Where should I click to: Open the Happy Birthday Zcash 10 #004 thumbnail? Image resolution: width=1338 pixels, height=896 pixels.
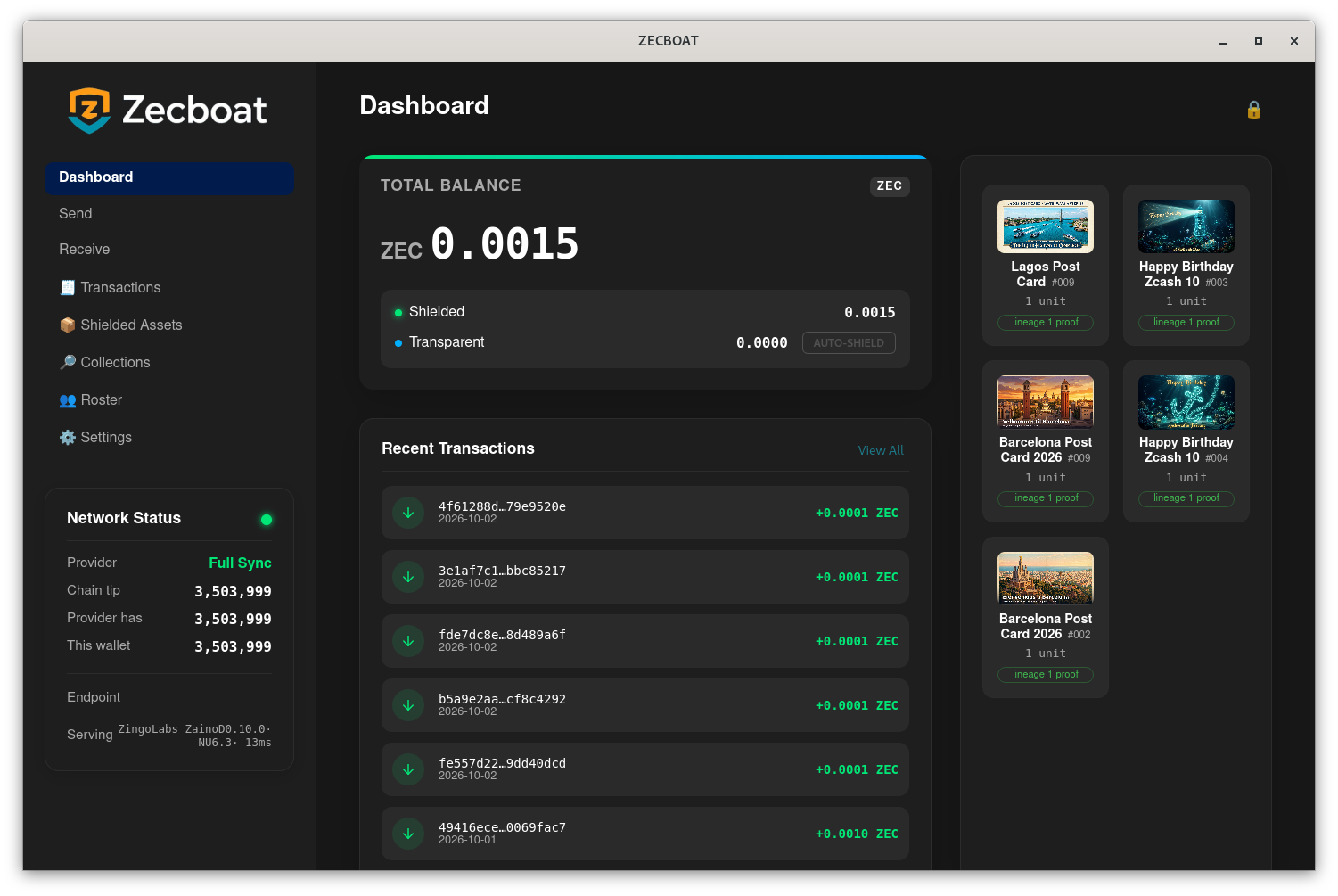click(1186, 402)
